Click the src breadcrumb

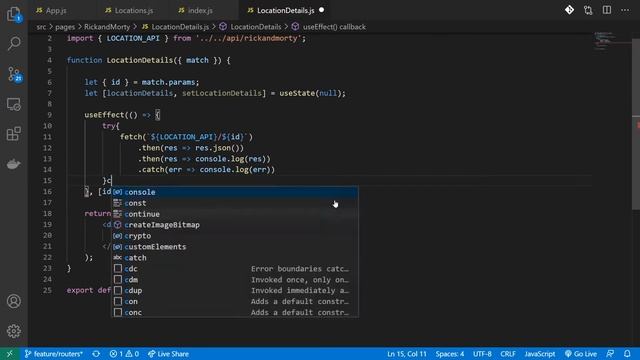[41, 27]
